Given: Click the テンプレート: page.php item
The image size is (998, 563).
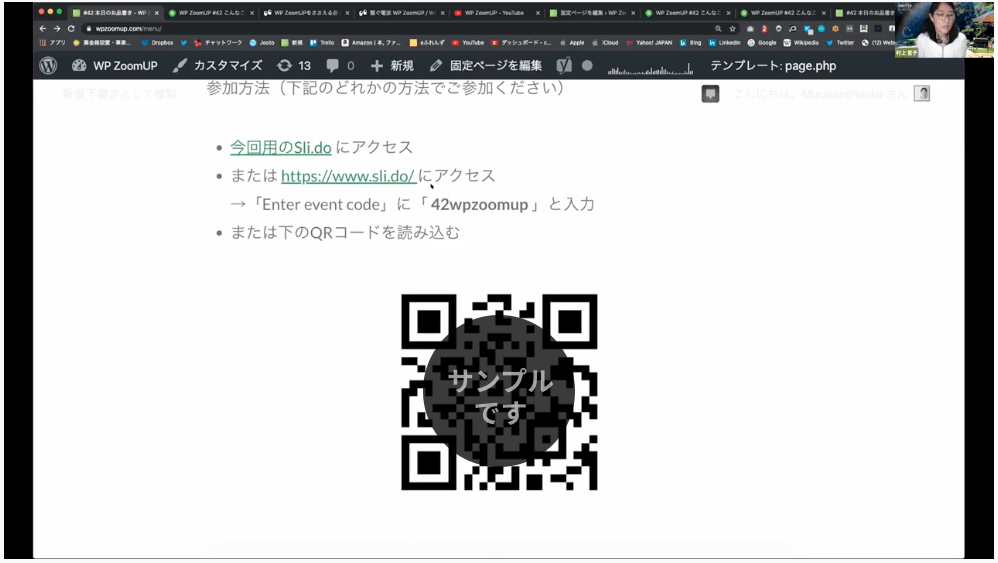Looking at the screenshot, I should tap(773, 66).
